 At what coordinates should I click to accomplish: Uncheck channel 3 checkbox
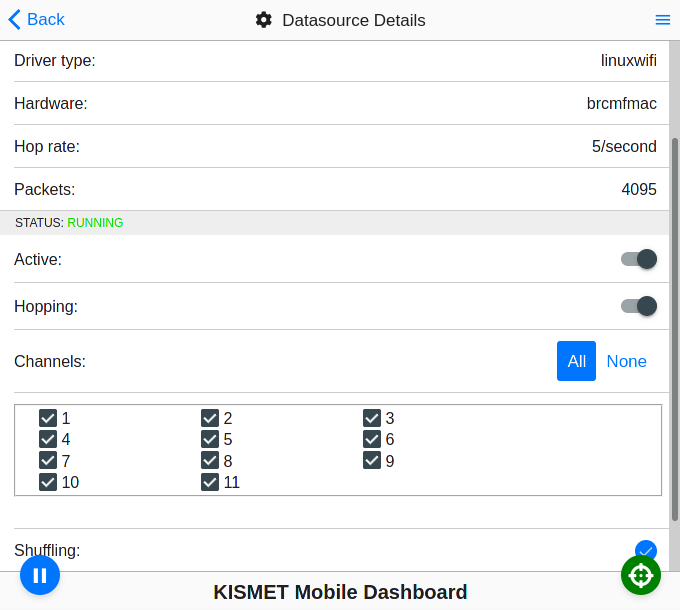(x=372, y=418)
